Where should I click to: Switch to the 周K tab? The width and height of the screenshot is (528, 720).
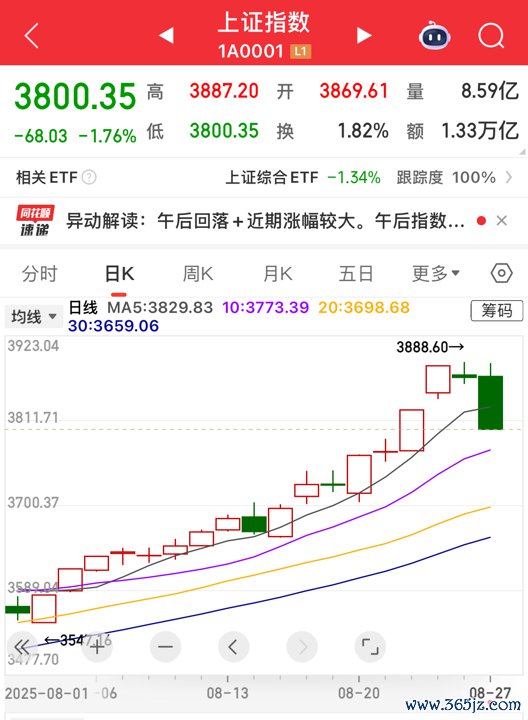pos(198,274)
